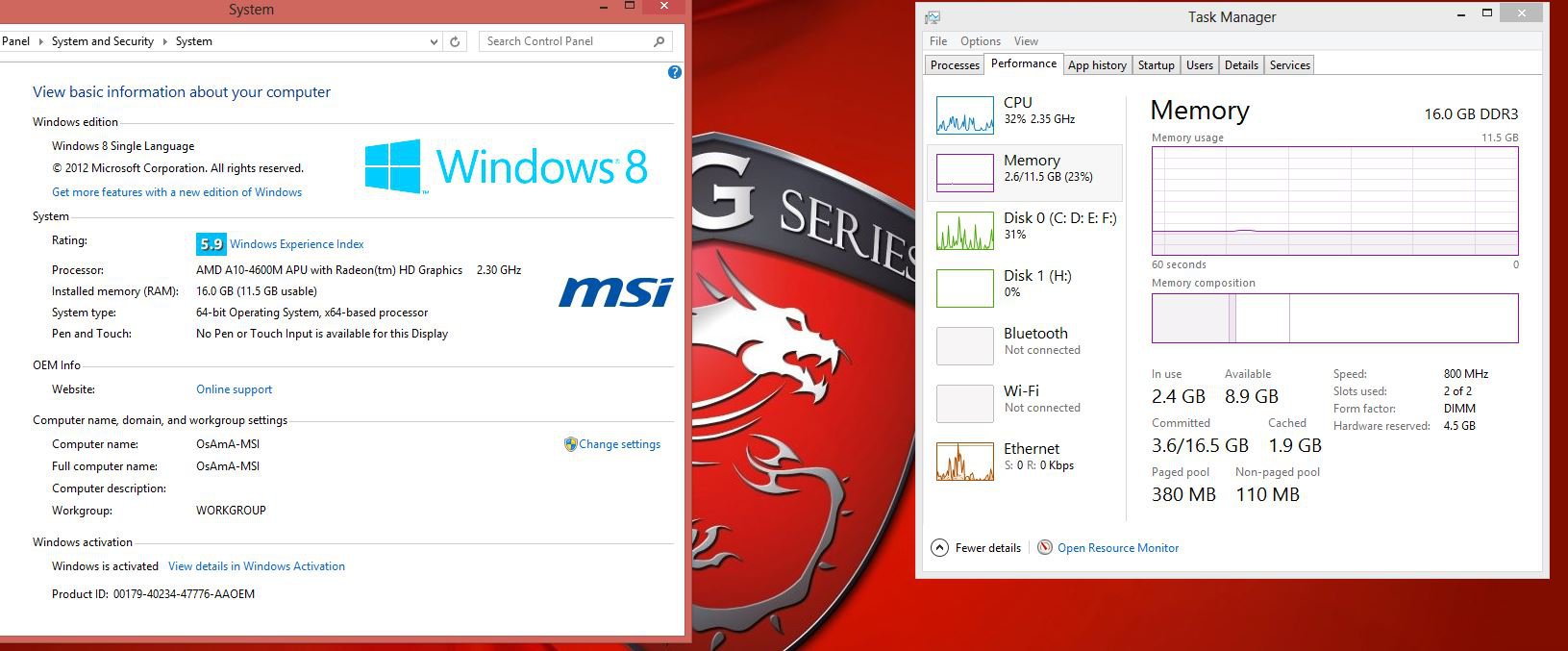Maximize the Task Manager window
The image size is (1568, 651).
tap(1487, 13)
